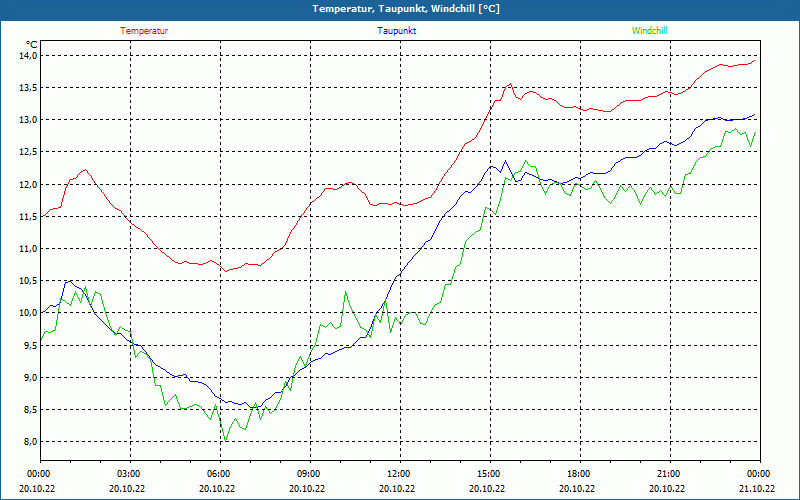Click the 12:00 time label
Screen dimensions: 800x500
[399, 474]
